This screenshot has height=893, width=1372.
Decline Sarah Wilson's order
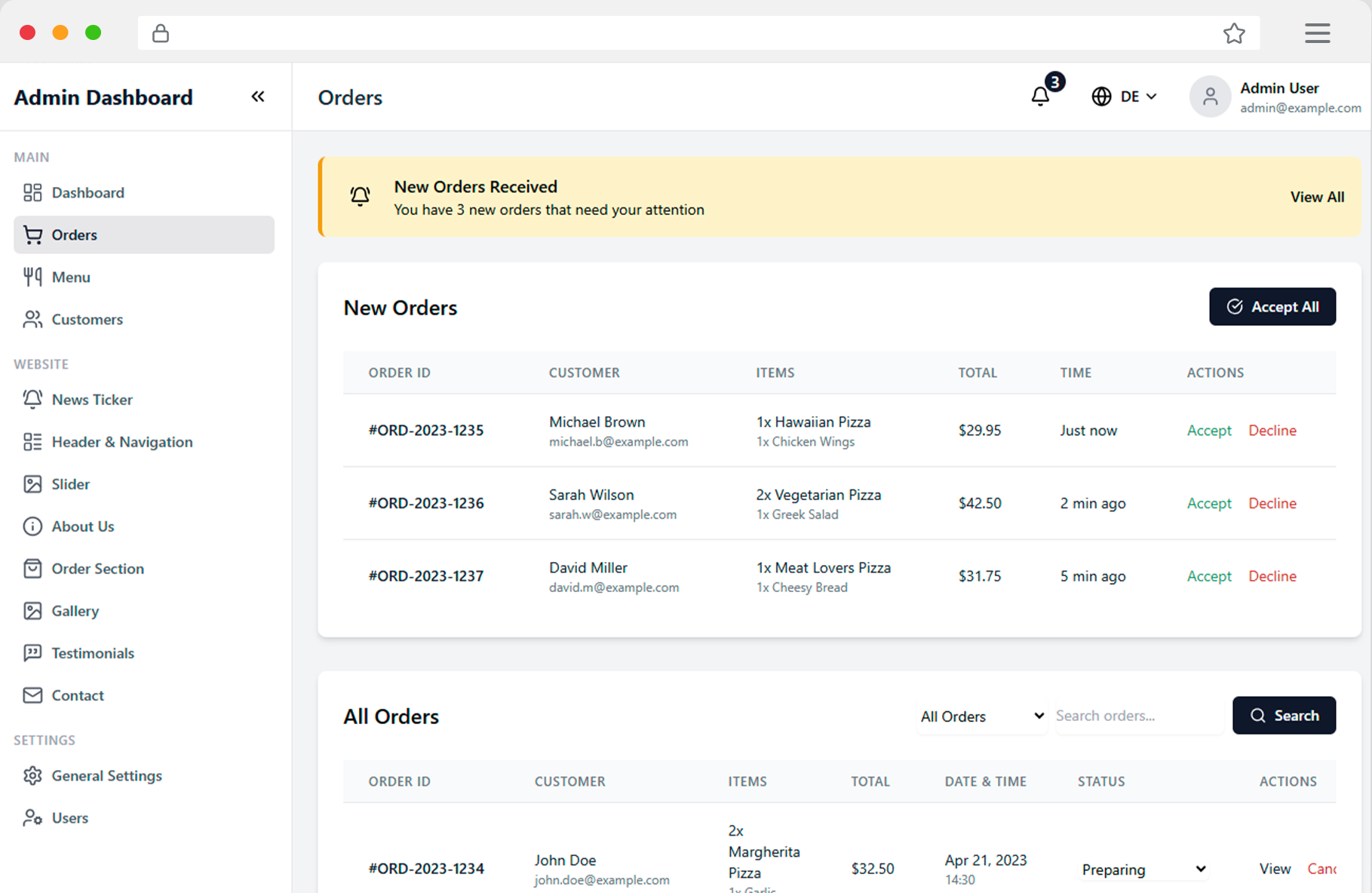pyautogui.click(x=1272, y=503)
